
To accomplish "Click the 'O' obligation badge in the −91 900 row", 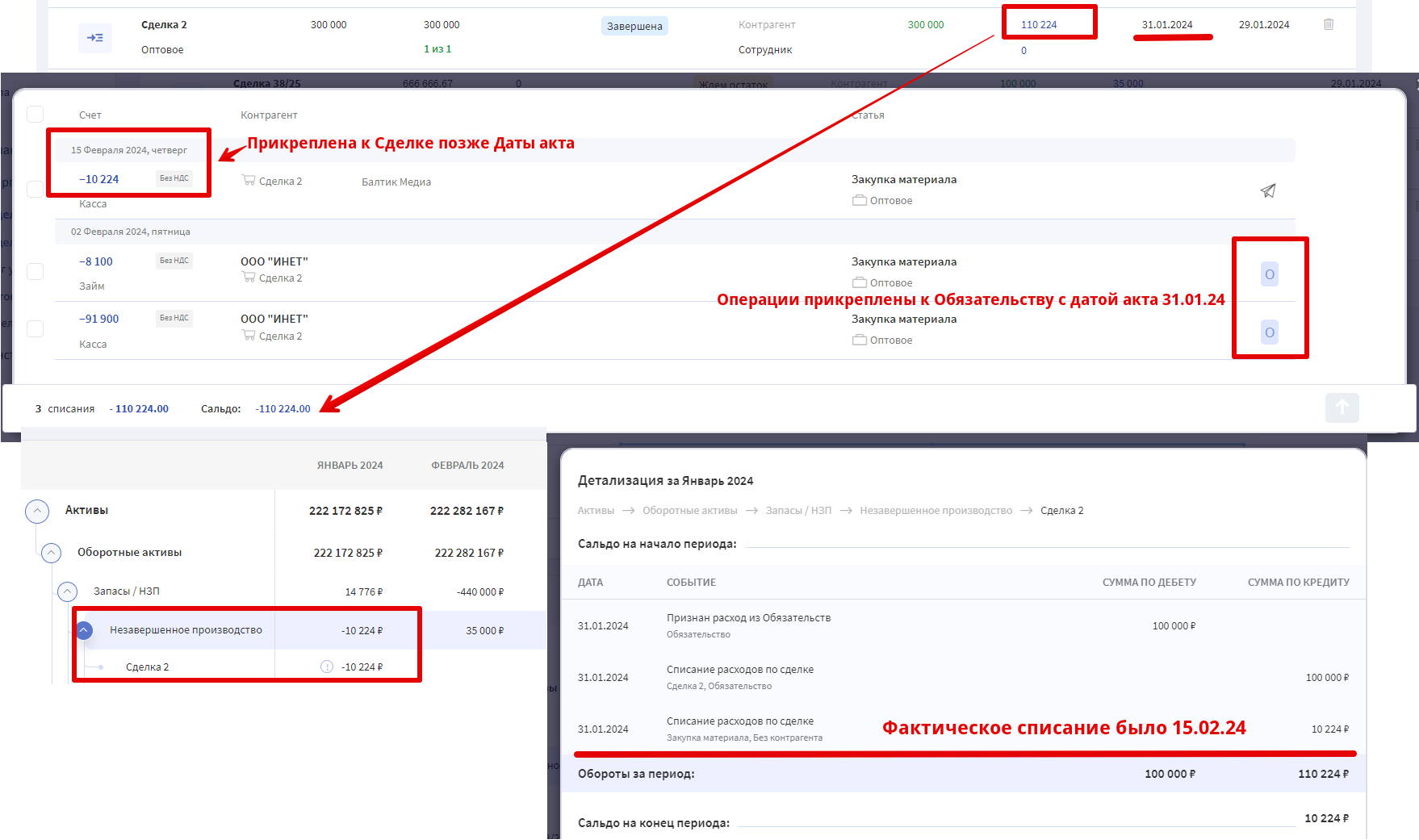I will 1270,332.
